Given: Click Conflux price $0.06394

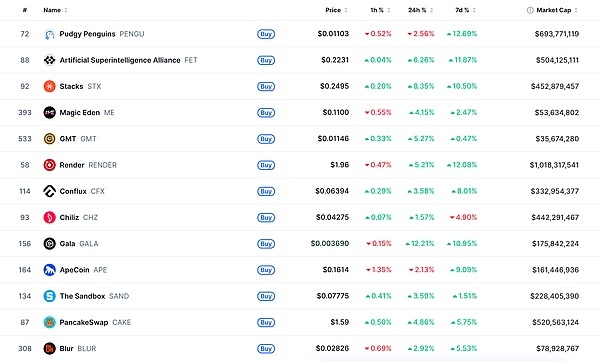Looking at the screenshot, I should click(x=332, y=191).
